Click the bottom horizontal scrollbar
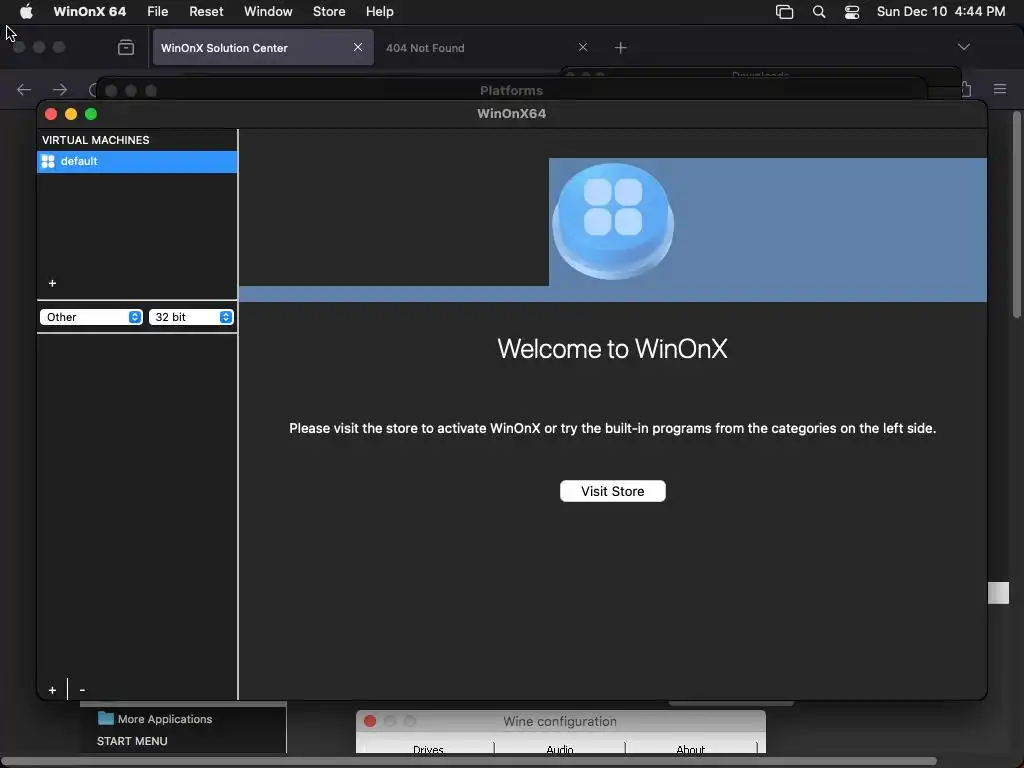1024x768 pixels. click(468, 761)
